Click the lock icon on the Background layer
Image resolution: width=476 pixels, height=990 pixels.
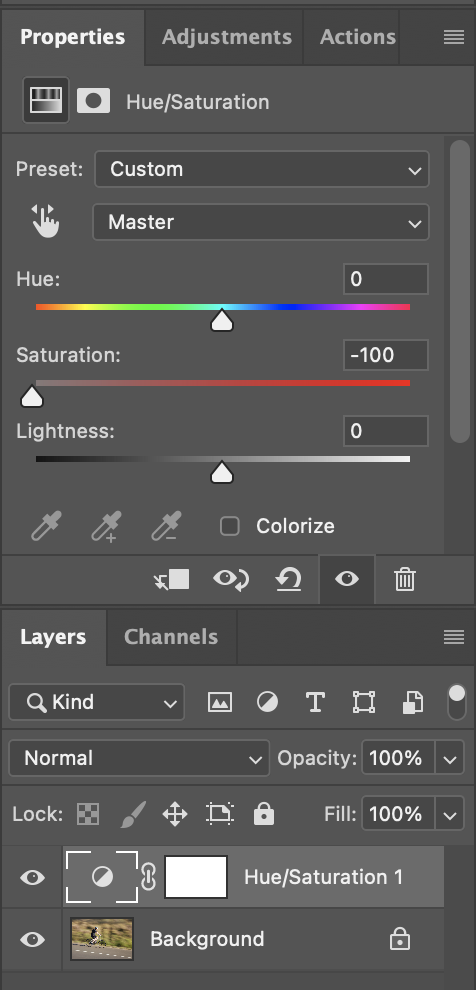tap(399, 939)
